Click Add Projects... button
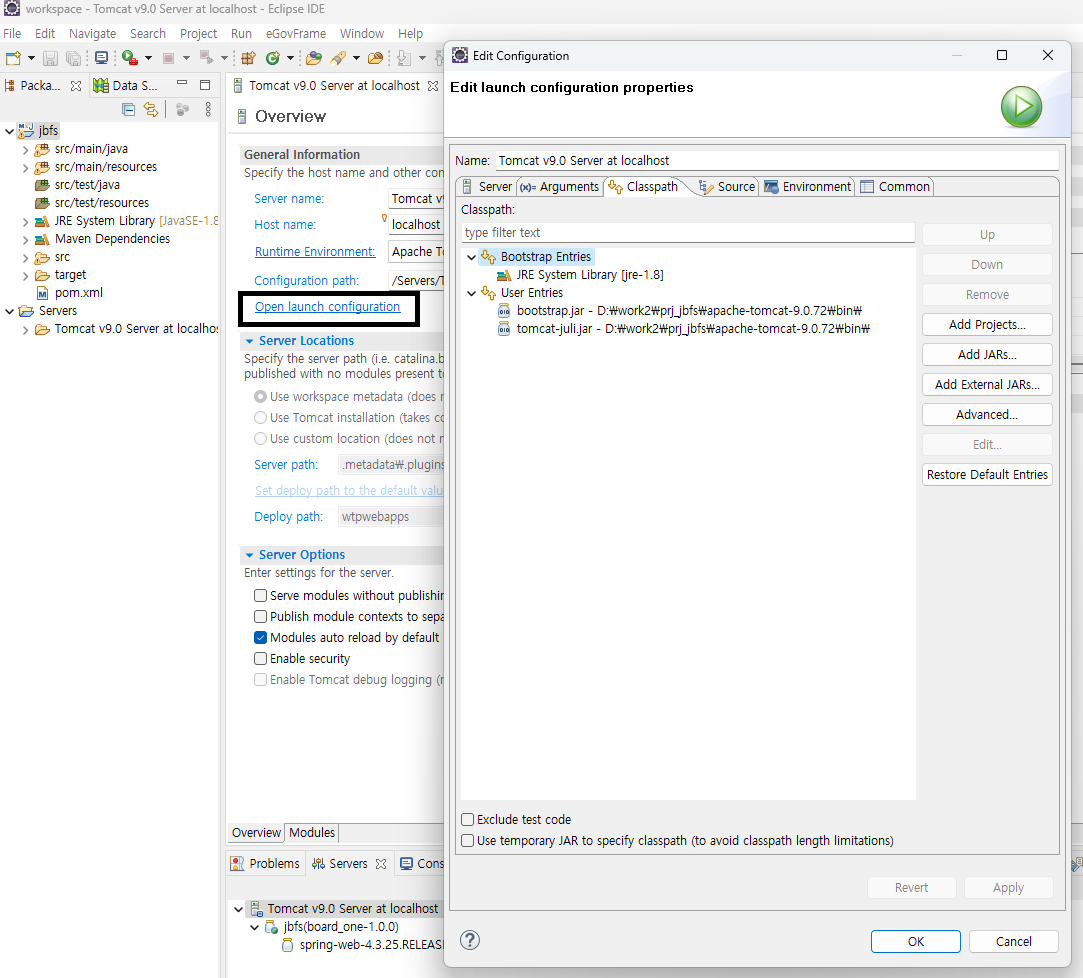Screen dimensions: 1083x978 (987, 325)
